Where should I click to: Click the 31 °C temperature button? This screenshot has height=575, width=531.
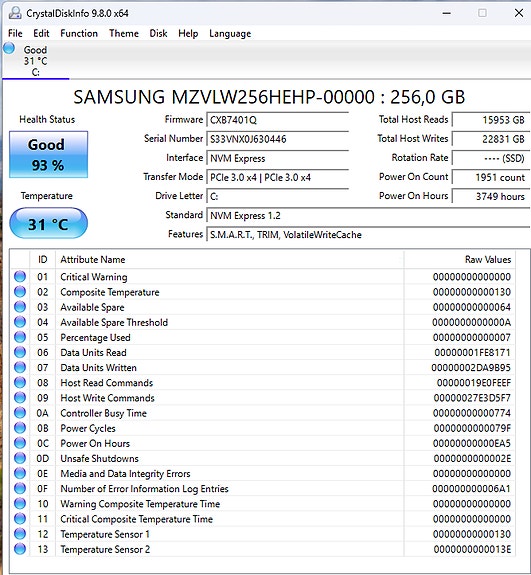(x=48, y=223)
